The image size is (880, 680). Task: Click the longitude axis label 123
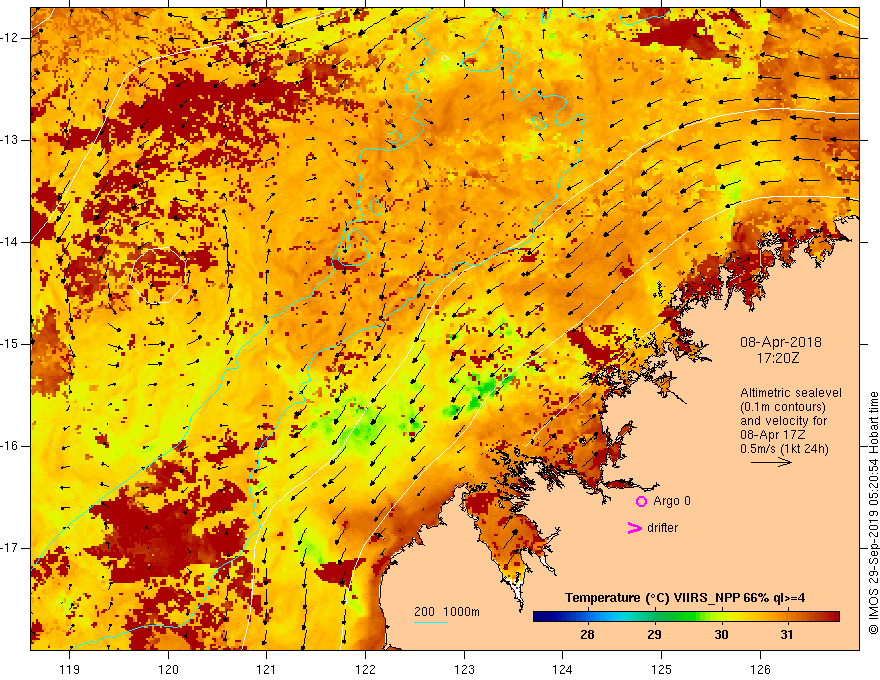464,669
